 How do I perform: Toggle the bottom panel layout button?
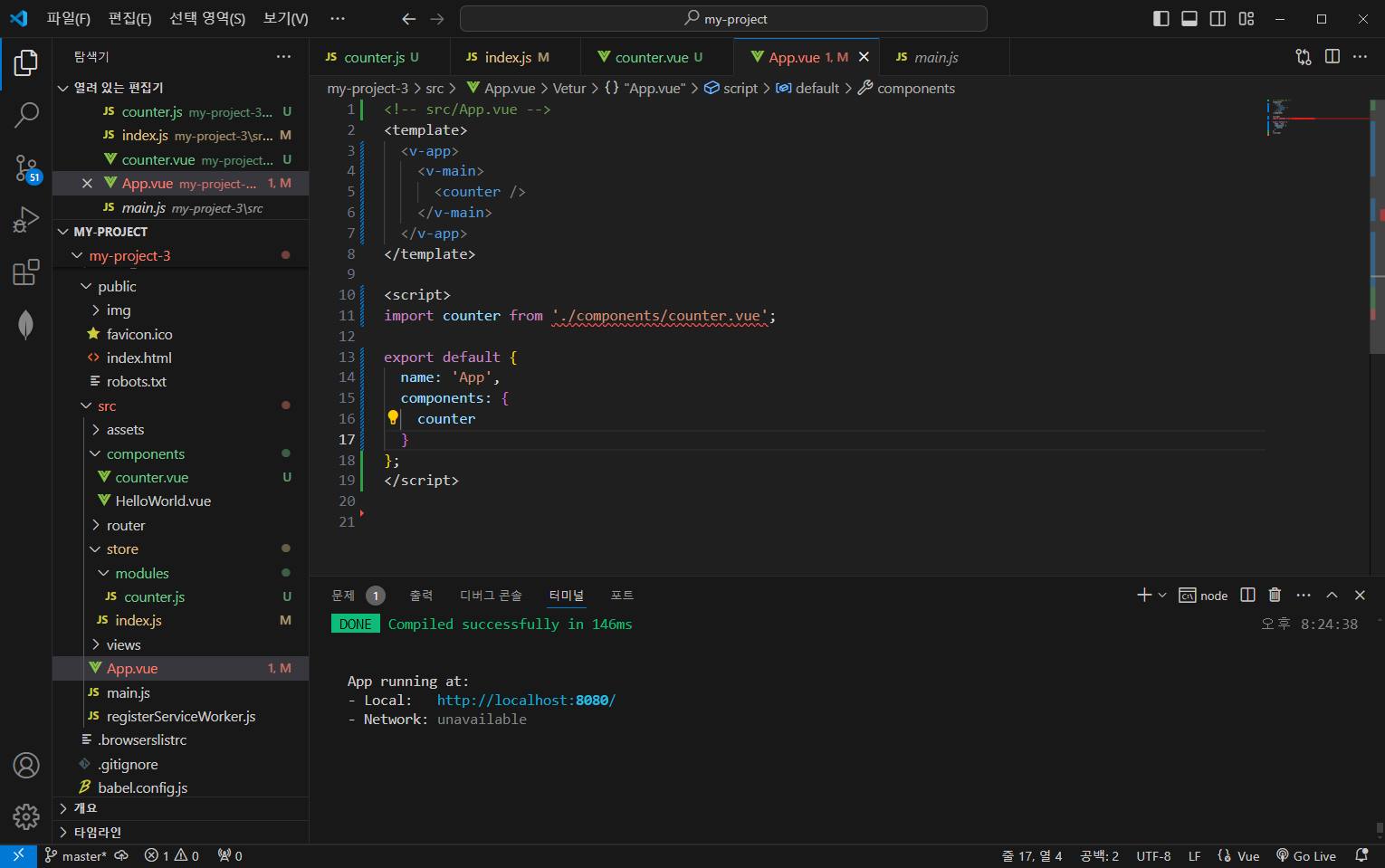(1189, 19)
